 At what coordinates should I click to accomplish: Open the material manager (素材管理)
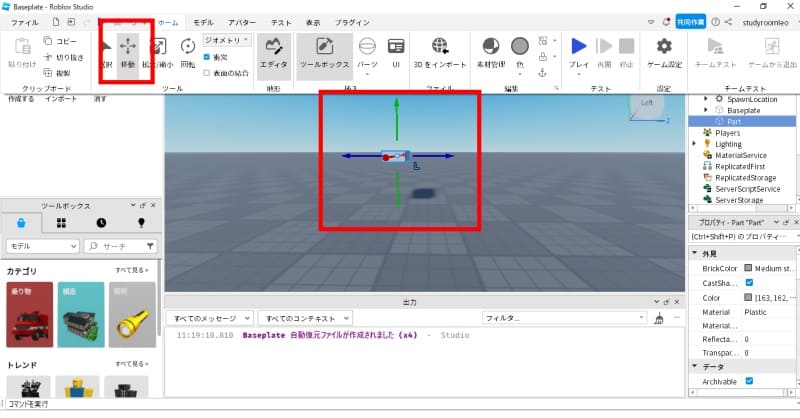491,54
